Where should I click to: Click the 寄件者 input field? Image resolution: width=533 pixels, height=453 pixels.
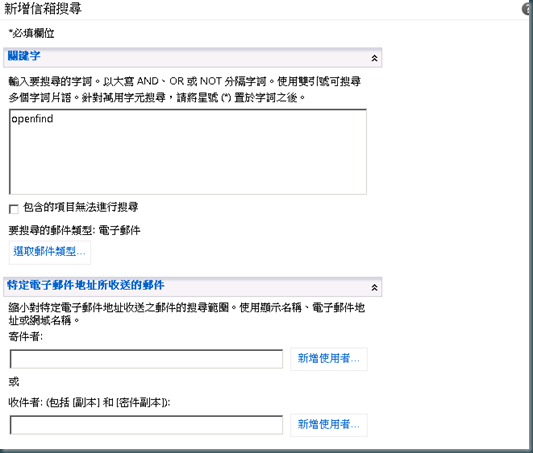tap(146, 359)
